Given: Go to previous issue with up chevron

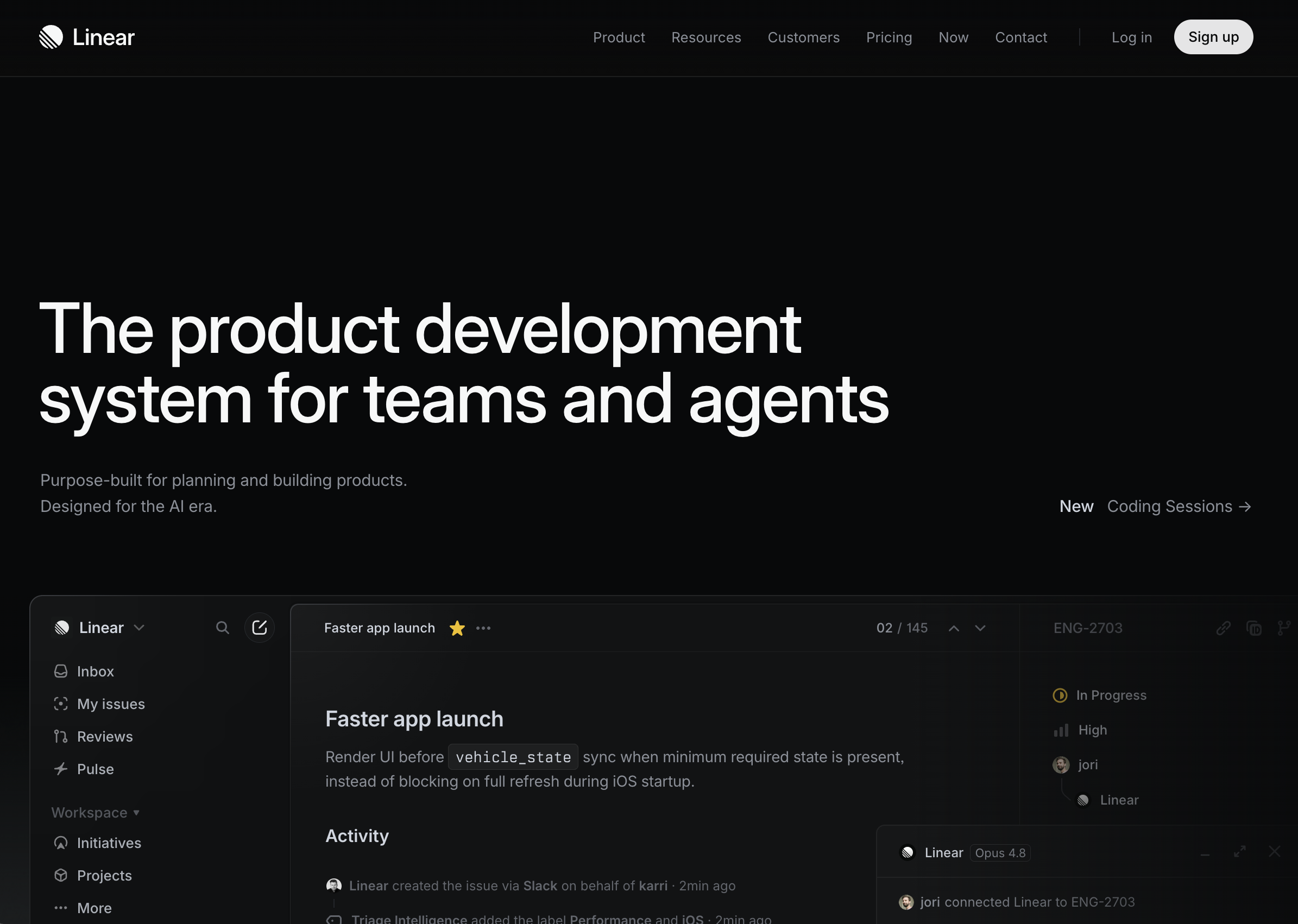Looking at the screenshot, I should click(x=954, y=628).
